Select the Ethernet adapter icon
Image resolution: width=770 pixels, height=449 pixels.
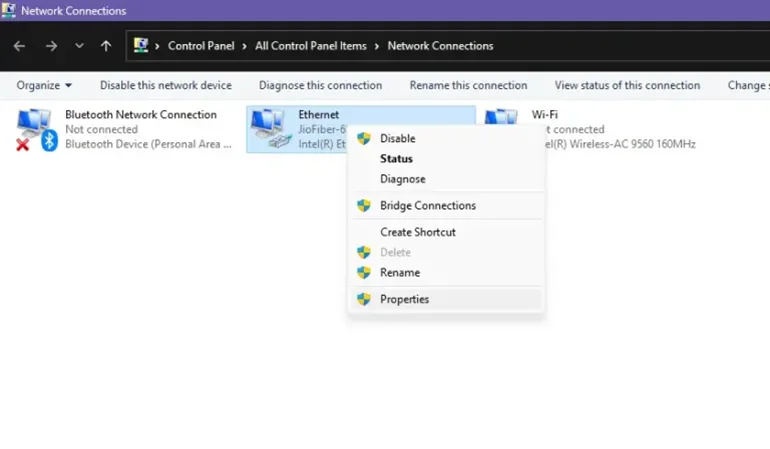coord(268,128)
